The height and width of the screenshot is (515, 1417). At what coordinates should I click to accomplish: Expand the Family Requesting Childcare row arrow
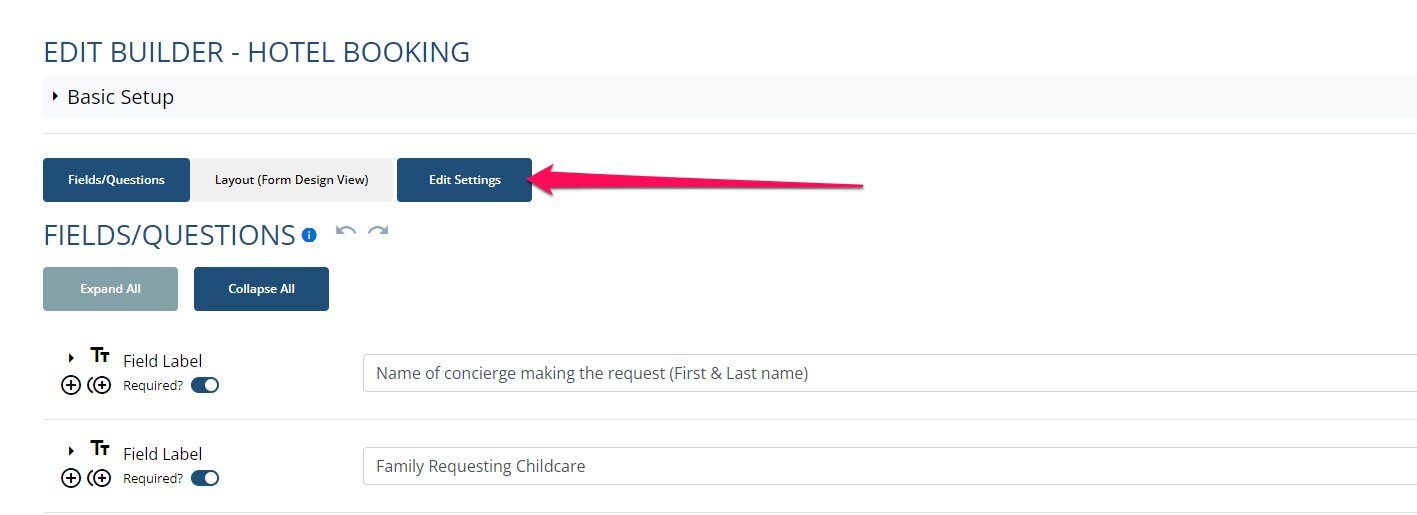click(x=71, y=451)
